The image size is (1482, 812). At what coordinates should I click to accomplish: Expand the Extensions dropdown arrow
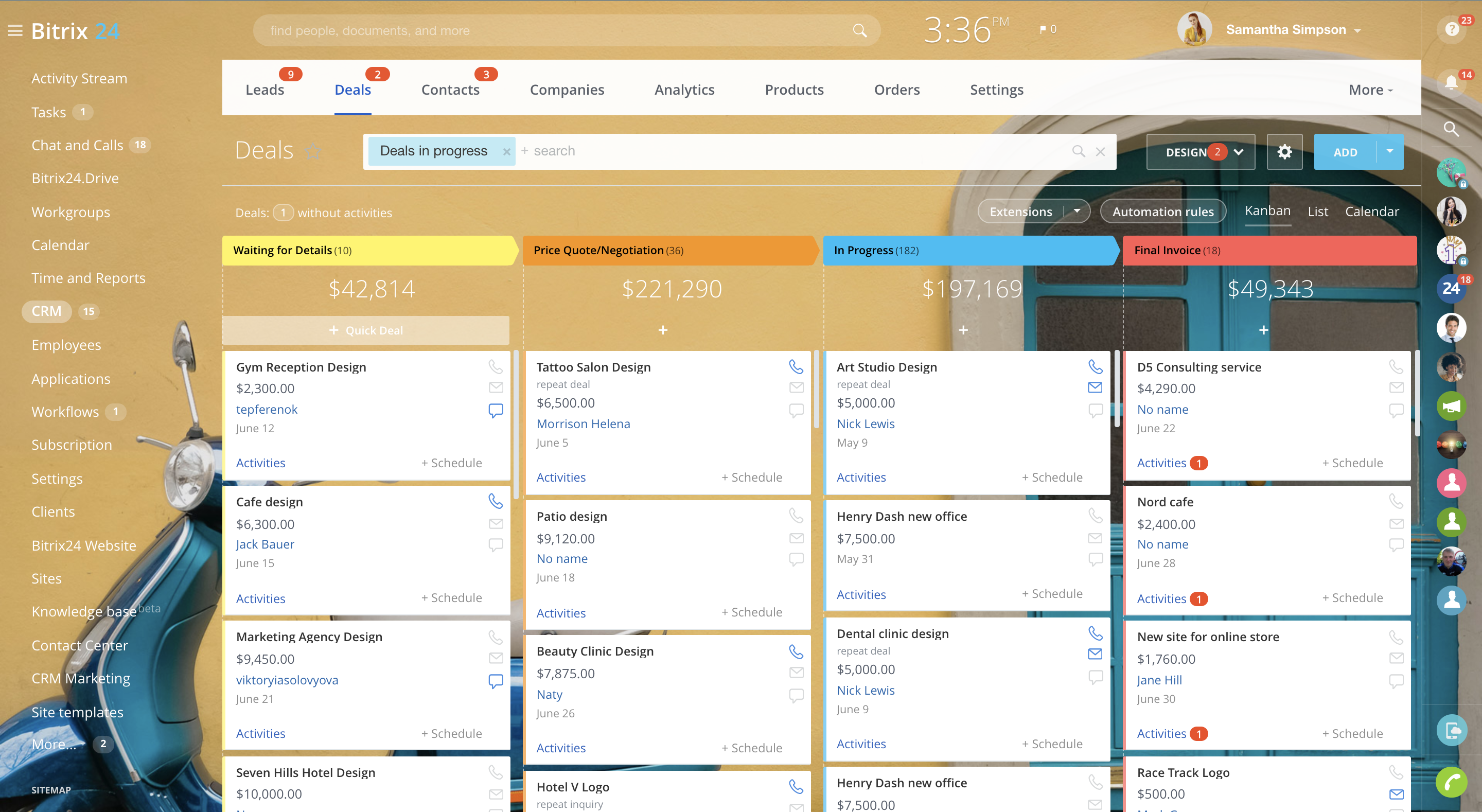coord(1077,211)
